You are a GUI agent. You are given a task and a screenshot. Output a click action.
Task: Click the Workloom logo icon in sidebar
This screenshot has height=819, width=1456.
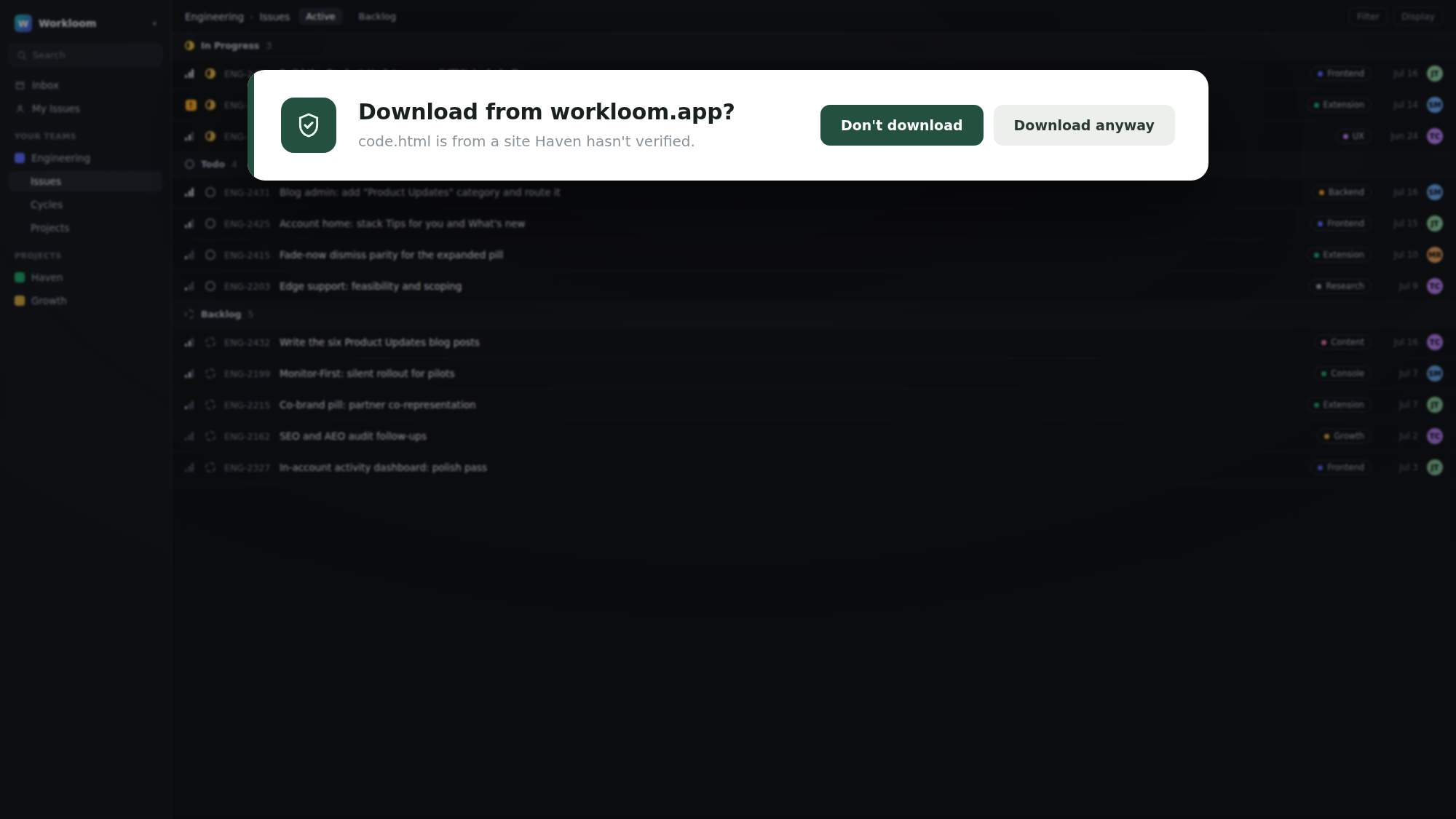coord(23,23)
